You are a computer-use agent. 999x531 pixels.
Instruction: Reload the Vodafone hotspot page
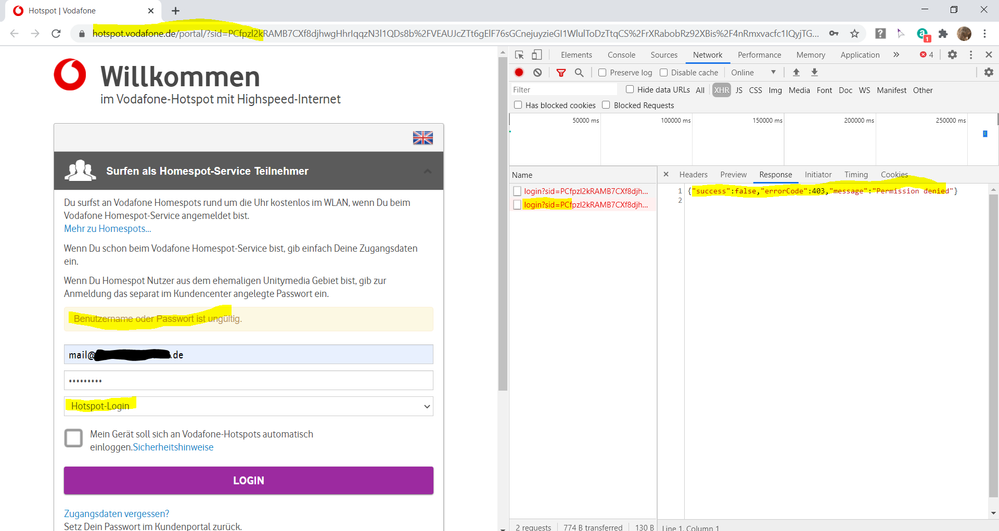[56, 34]
